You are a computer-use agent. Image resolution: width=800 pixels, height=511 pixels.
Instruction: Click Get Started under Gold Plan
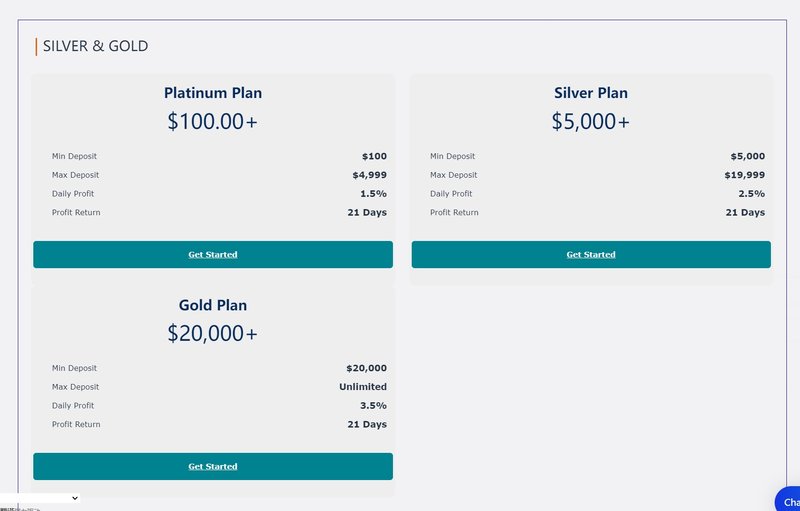pos(213,467)
